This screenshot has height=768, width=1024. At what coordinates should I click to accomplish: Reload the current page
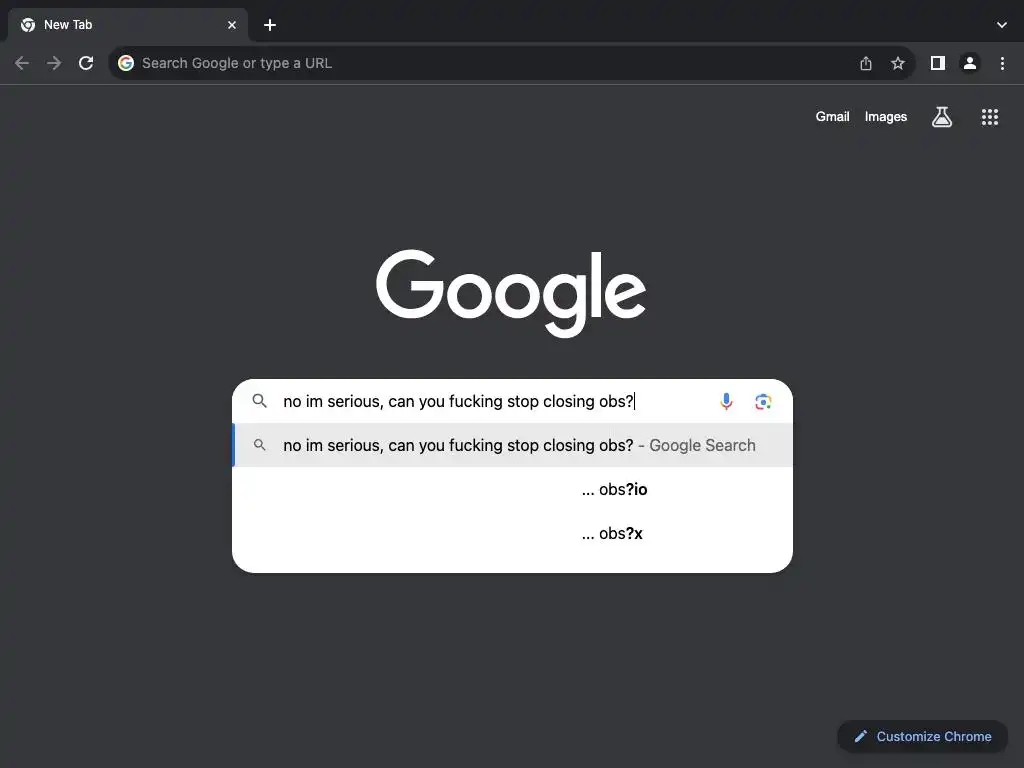tap(86, 63)
